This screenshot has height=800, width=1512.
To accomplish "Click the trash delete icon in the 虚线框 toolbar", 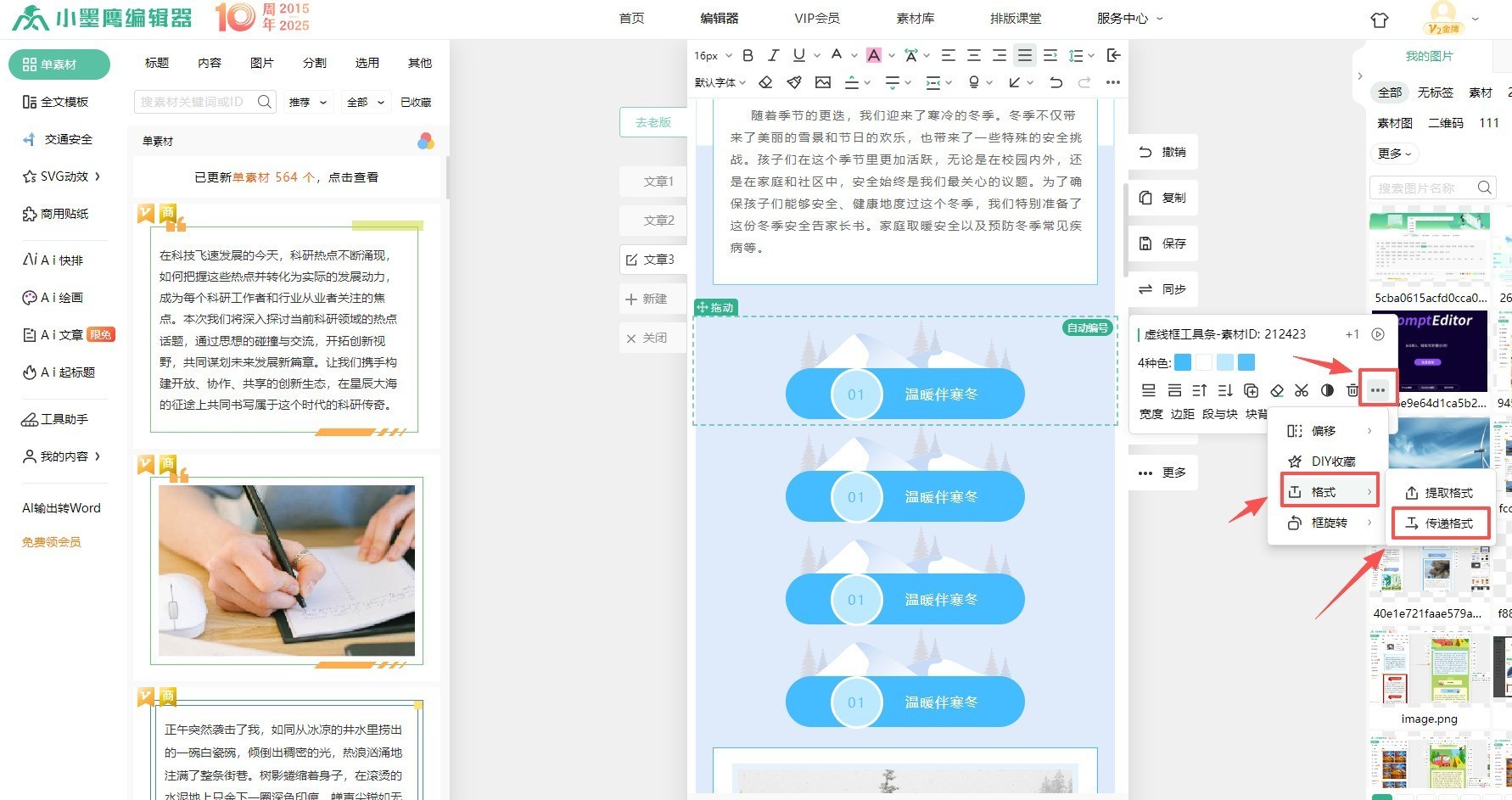I will (1352, 390).
